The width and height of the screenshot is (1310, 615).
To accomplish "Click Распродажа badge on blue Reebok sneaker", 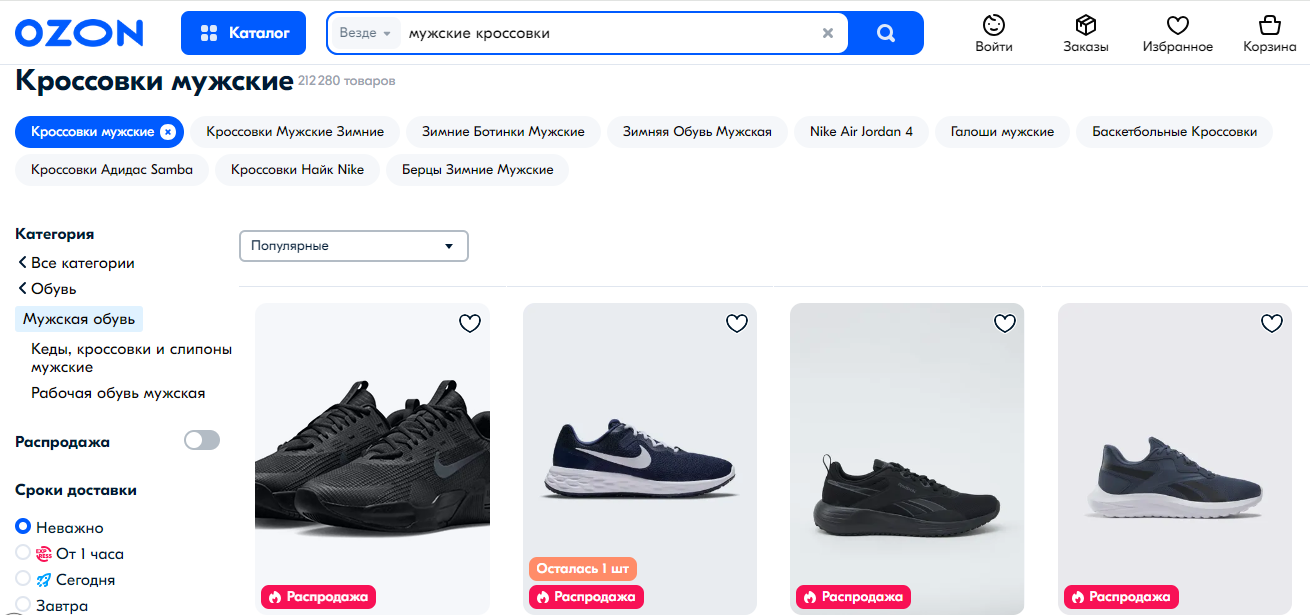I will pos(1121,597).
